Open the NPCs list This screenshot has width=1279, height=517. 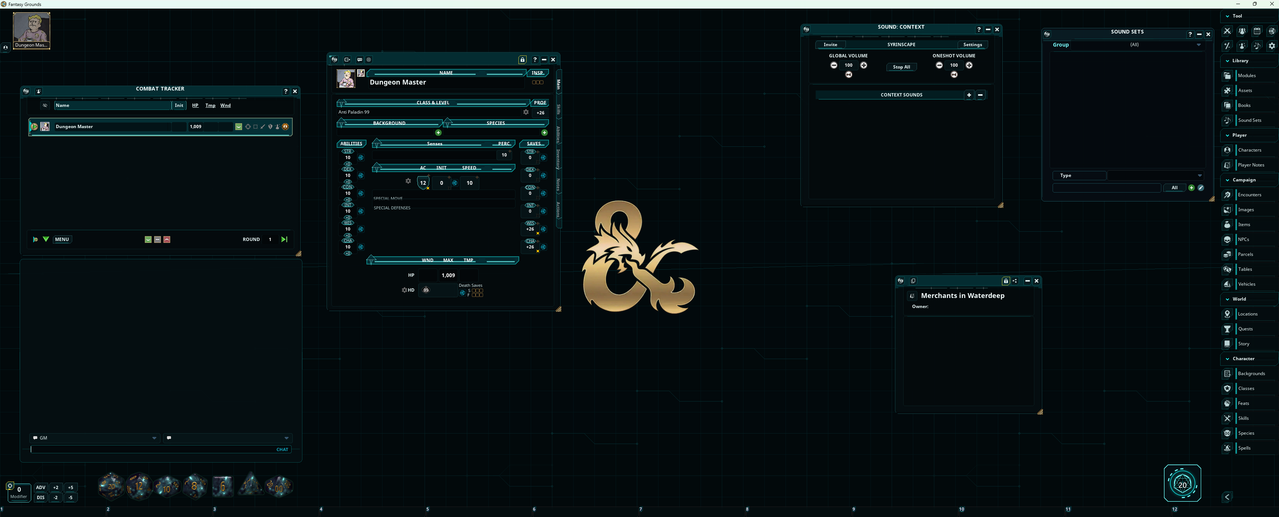coord(1248,239)
